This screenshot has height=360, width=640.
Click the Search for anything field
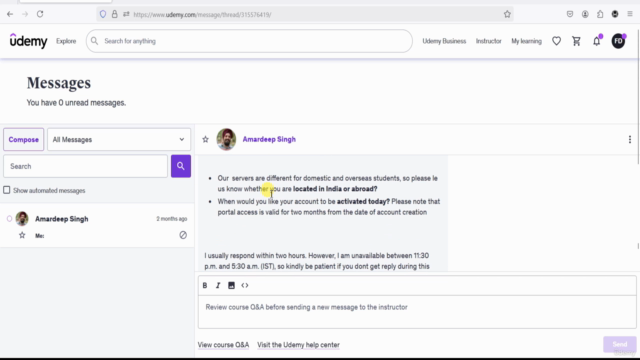click(x=249, y=41)
